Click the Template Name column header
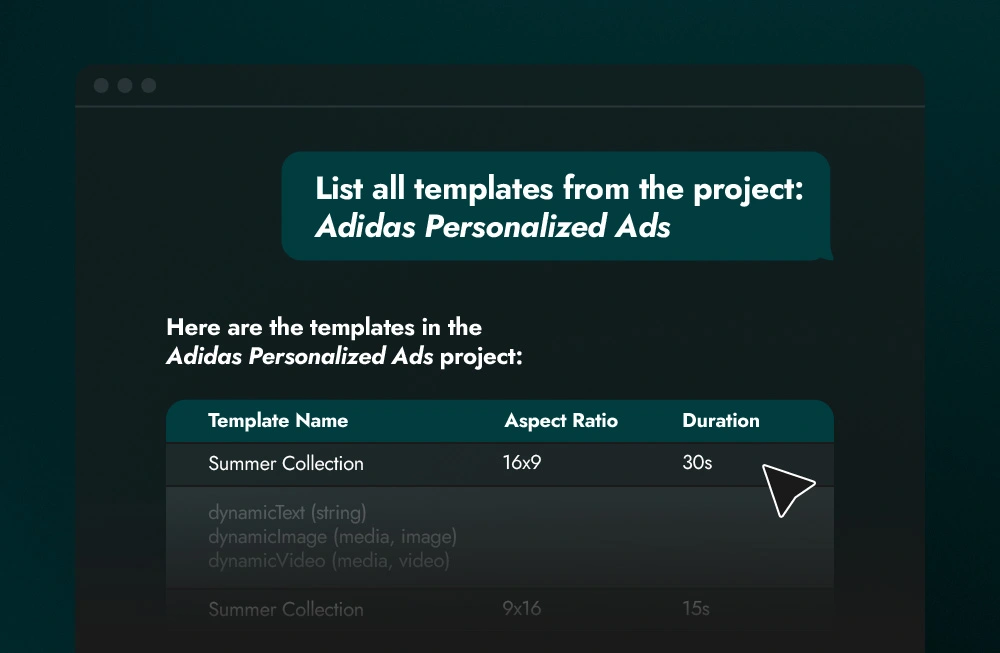 278,420
